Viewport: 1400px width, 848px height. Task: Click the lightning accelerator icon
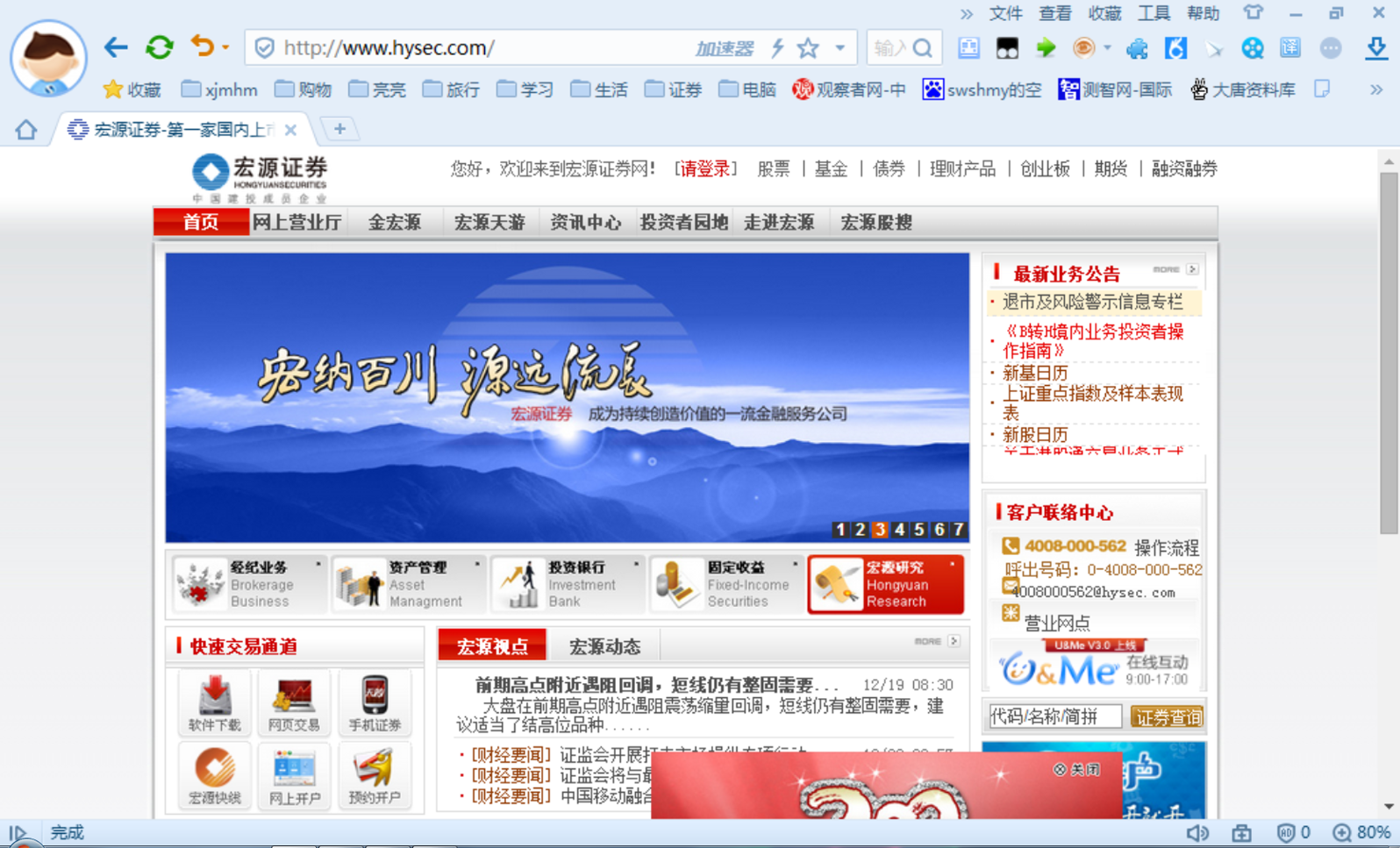click(777, 48)
